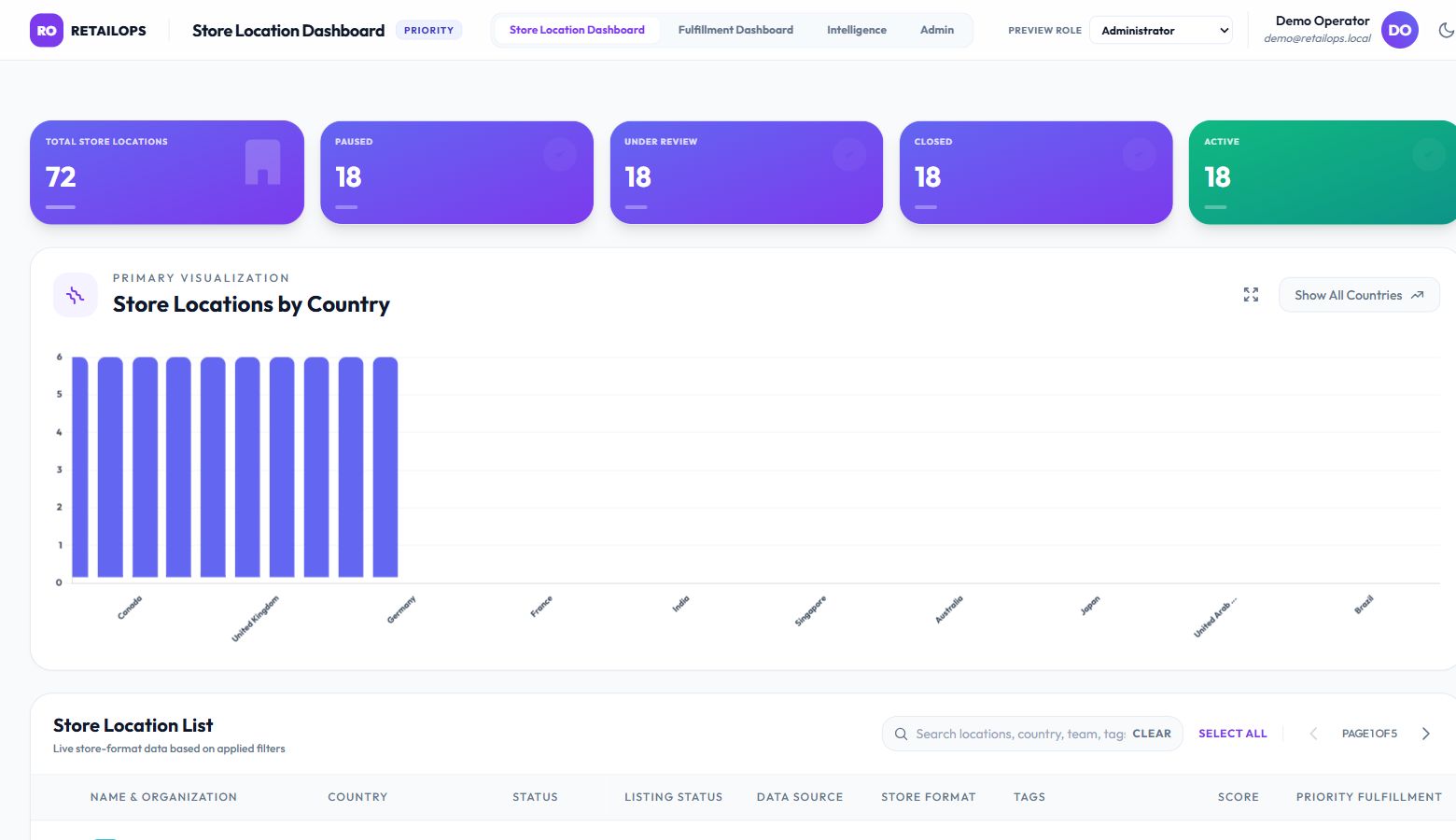
Task: Sort by Country column header
Action: click(357, 797)
